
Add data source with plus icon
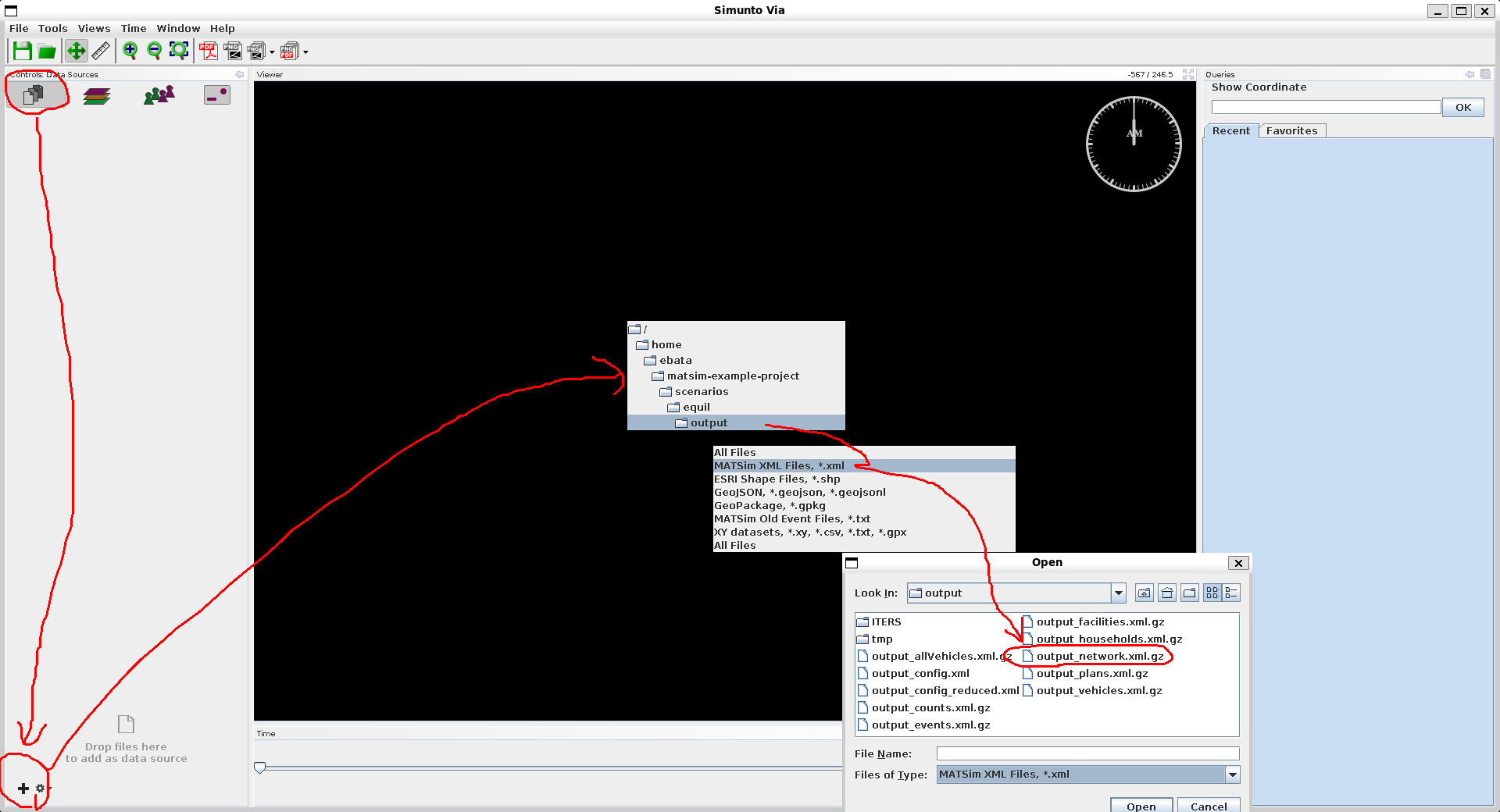coord(23,789)
